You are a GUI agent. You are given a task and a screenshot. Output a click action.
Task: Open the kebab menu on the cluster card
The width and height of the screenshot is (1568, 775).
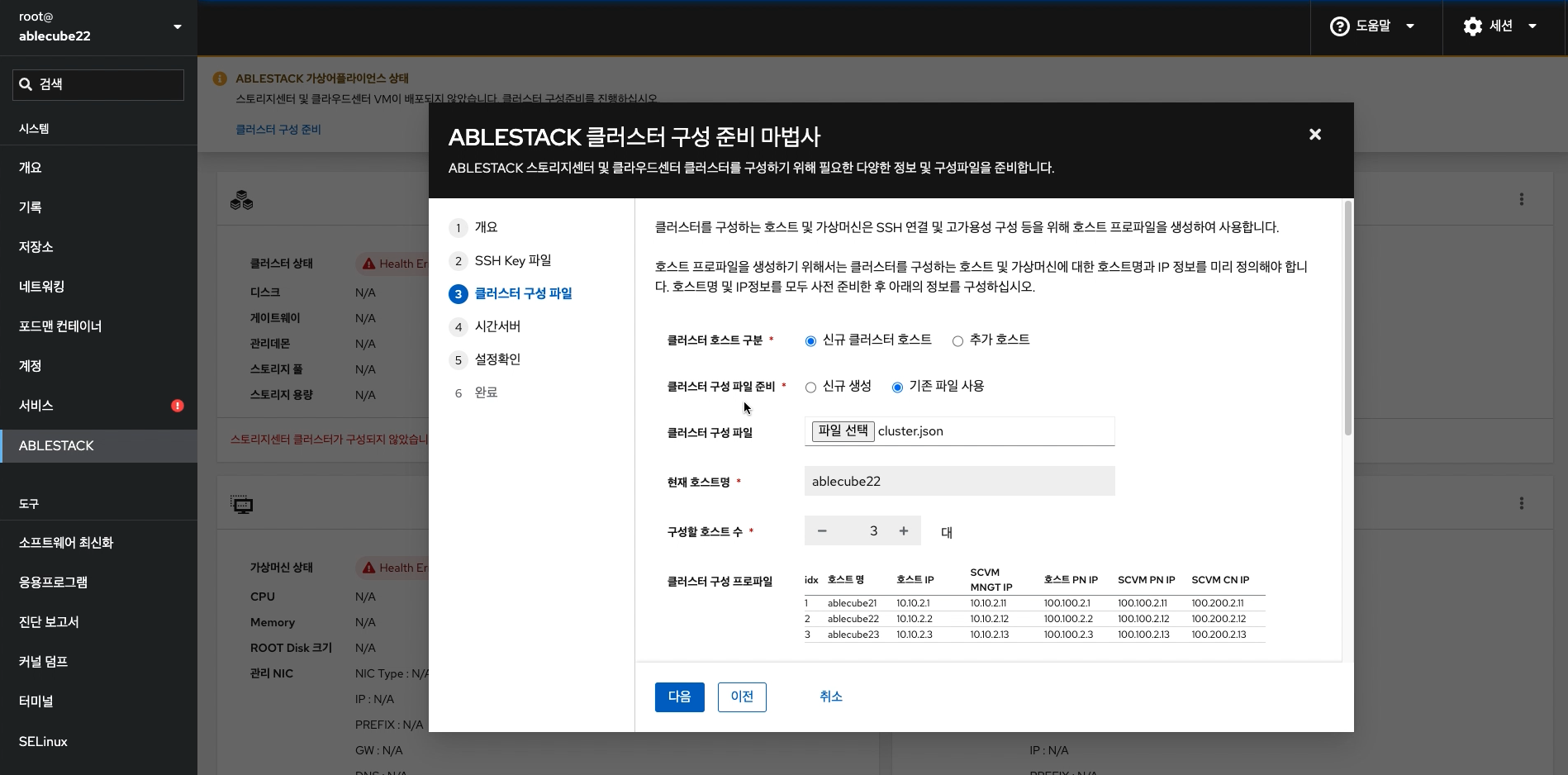pos(1523,199)
